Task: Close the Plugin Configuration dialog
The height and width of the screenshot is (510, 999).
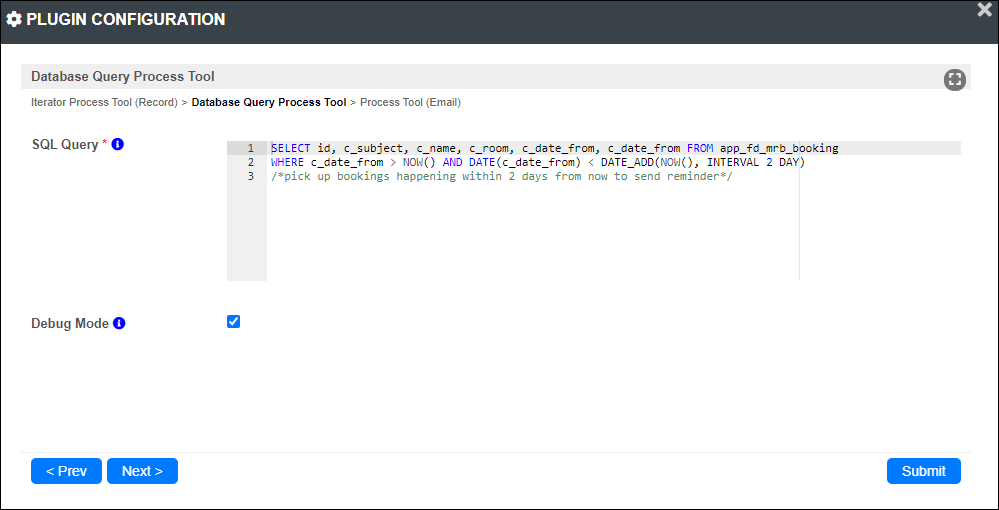Action: 984,10
